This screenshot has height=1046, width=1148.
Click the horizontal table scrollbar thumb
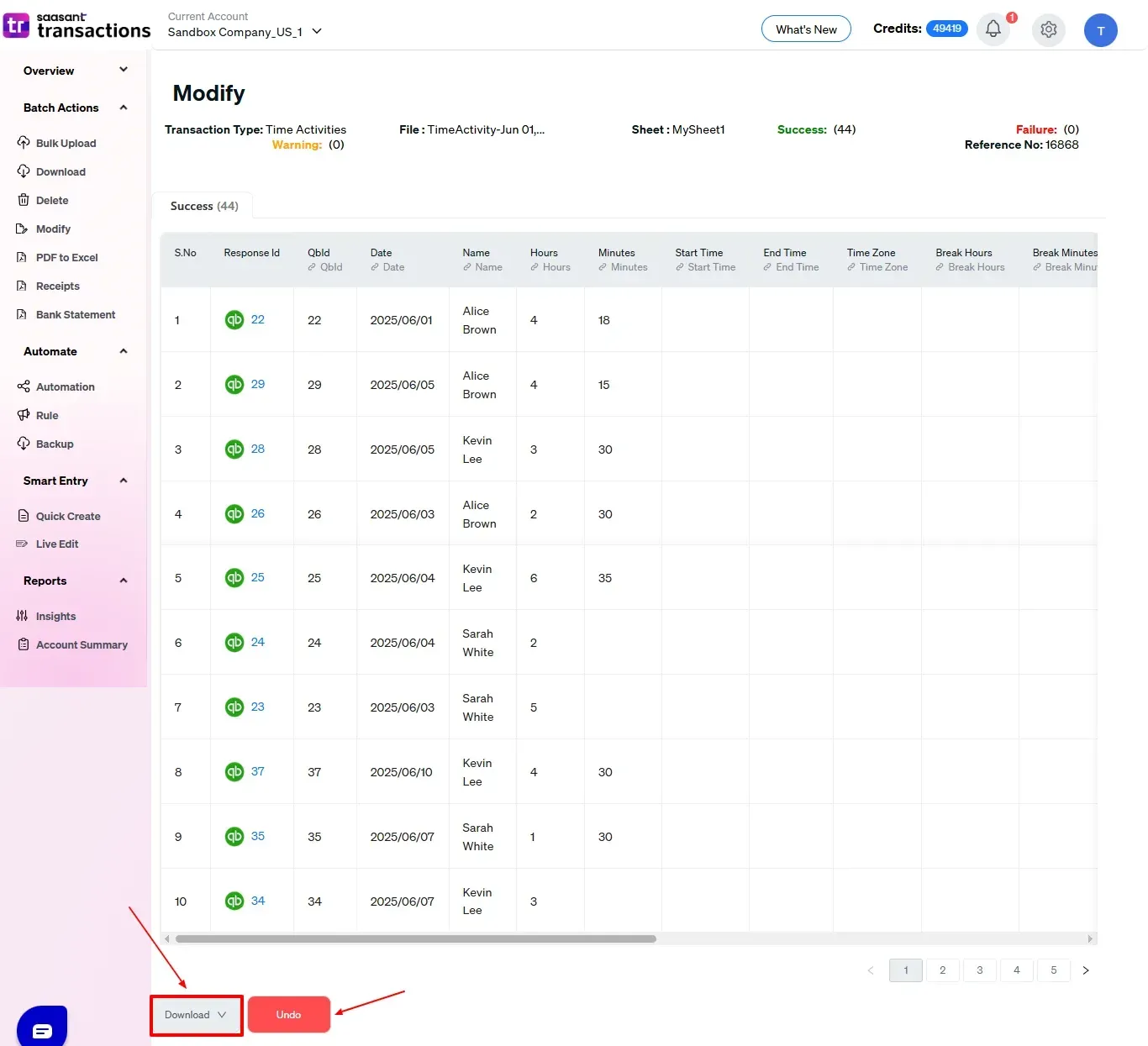click(416, 939)
